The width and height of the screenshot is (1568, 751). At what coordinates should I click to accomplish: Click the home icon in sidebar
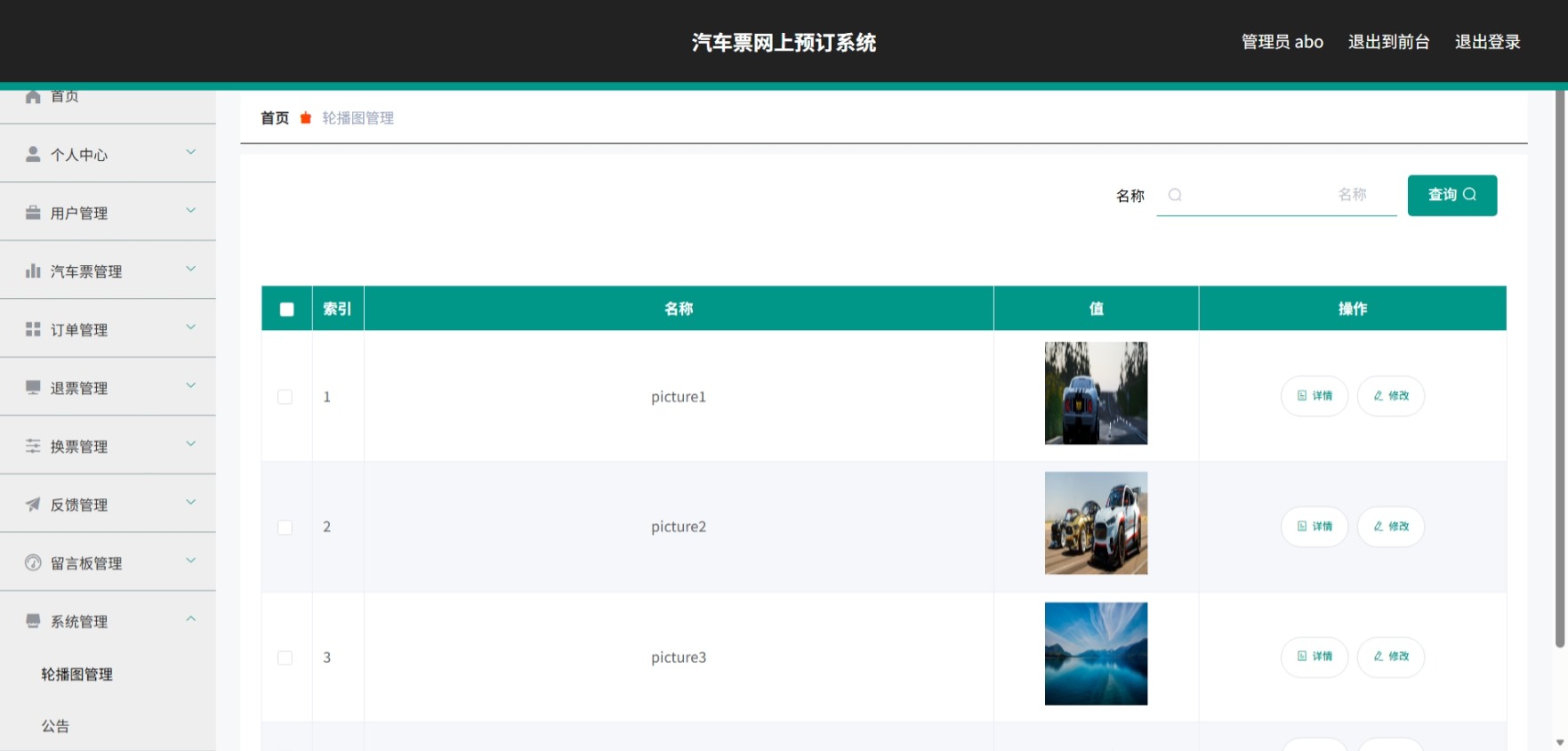point(33,96)
